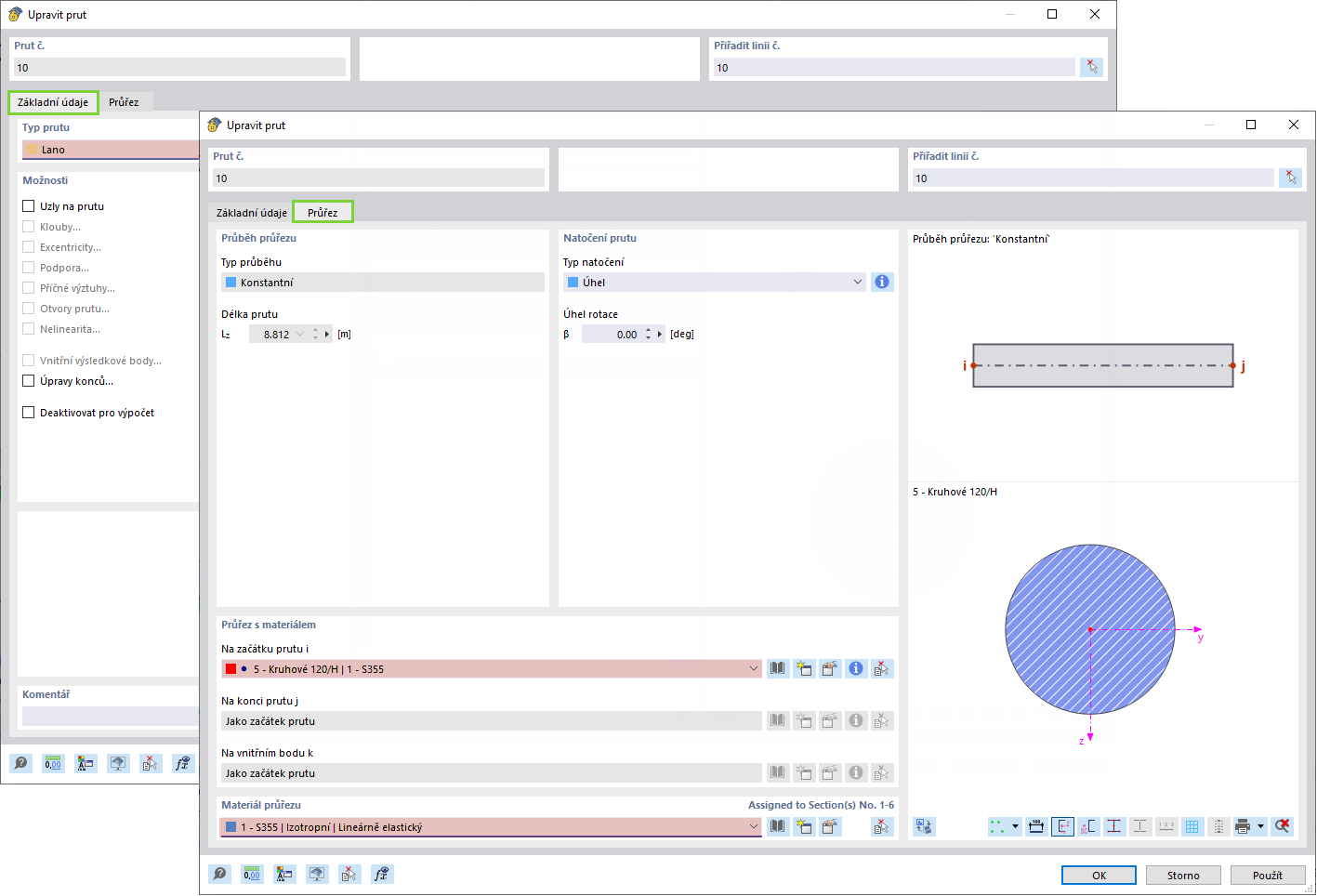
Task: Toggle Otvory prutu... checkbox
Action: [x=29, y=309]
